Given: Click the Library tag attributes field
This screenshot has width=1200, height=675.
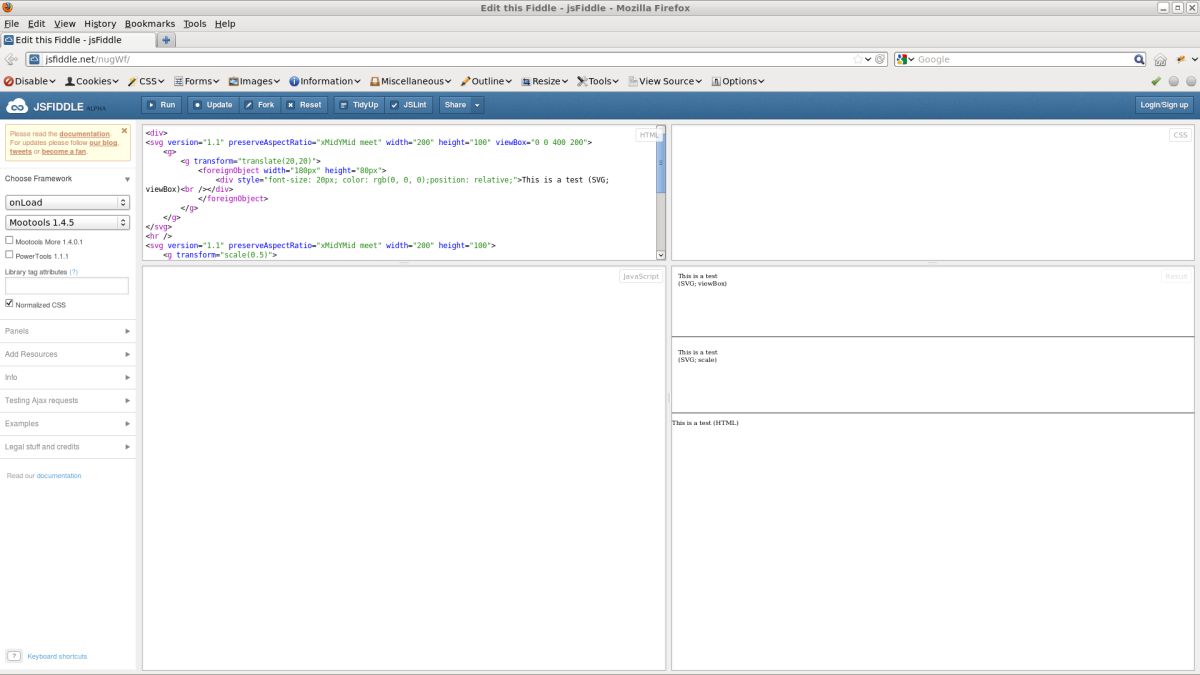Looking at the screenshot, I should click(67, 286).
